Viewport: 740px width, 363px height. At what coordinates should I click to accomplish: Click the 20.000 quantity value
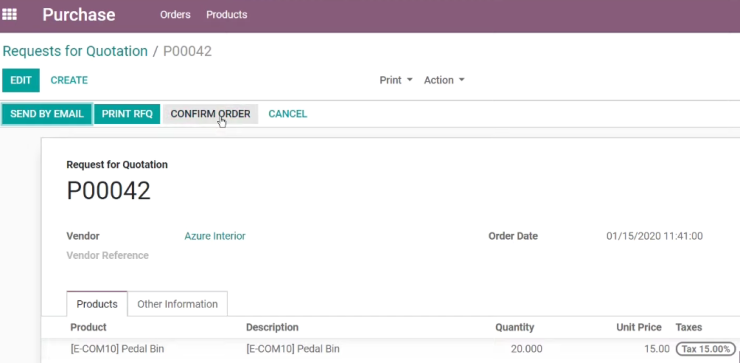[526, 349]
